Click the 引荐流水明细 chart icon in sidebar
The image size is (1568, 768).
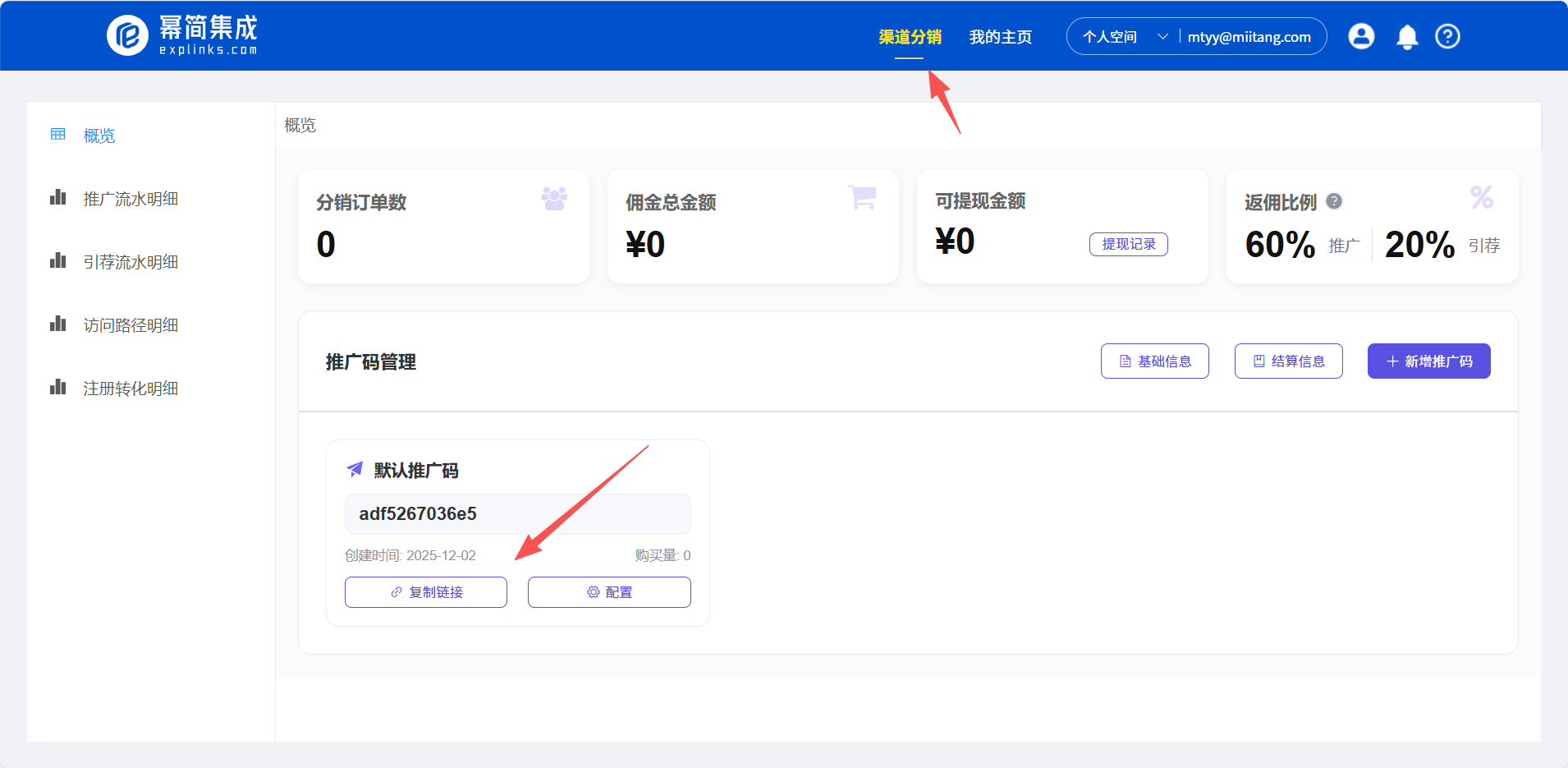point(57,260)
